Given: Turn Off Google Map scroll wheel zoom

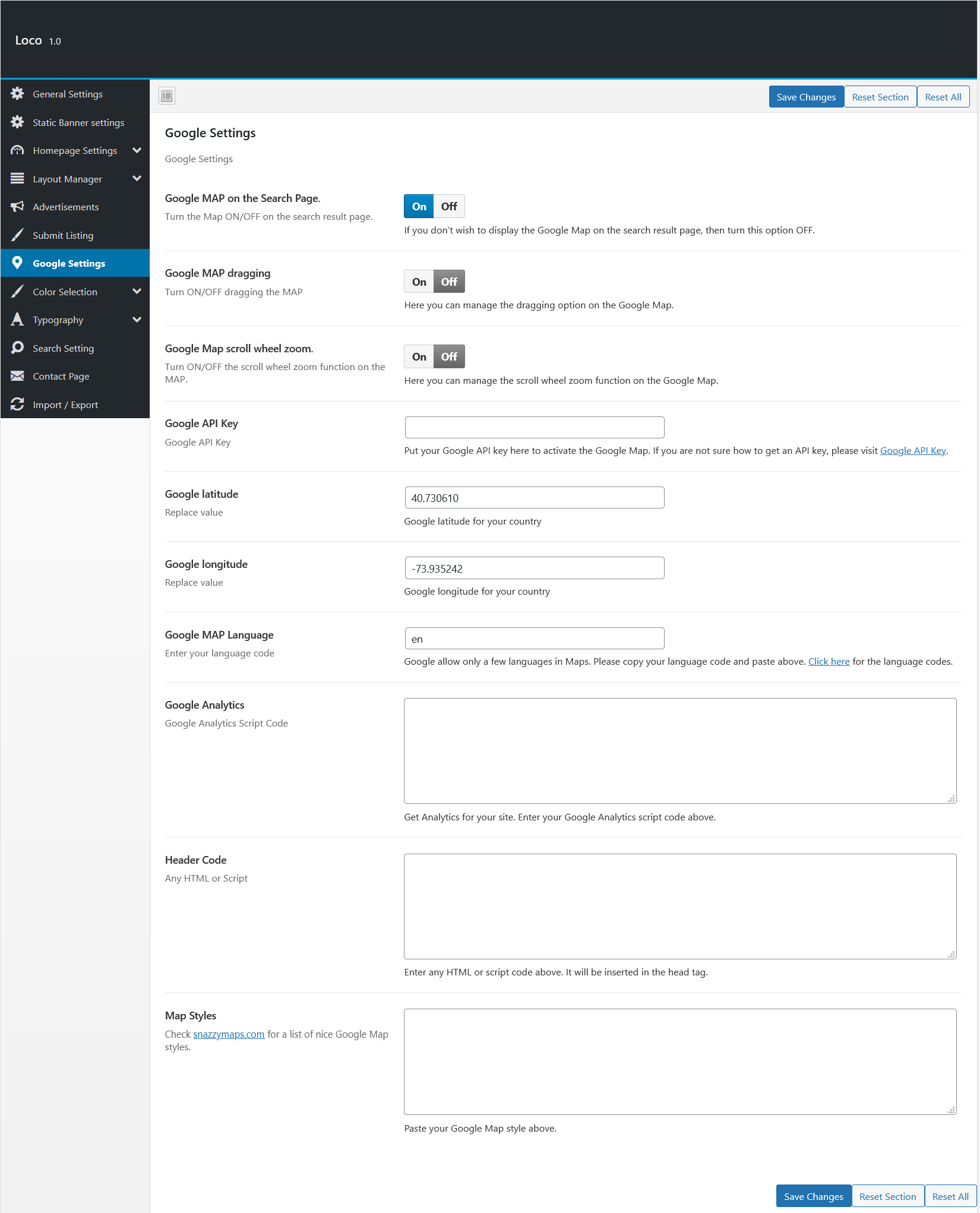Looking at the screenshot, I should tap(449, 356).
